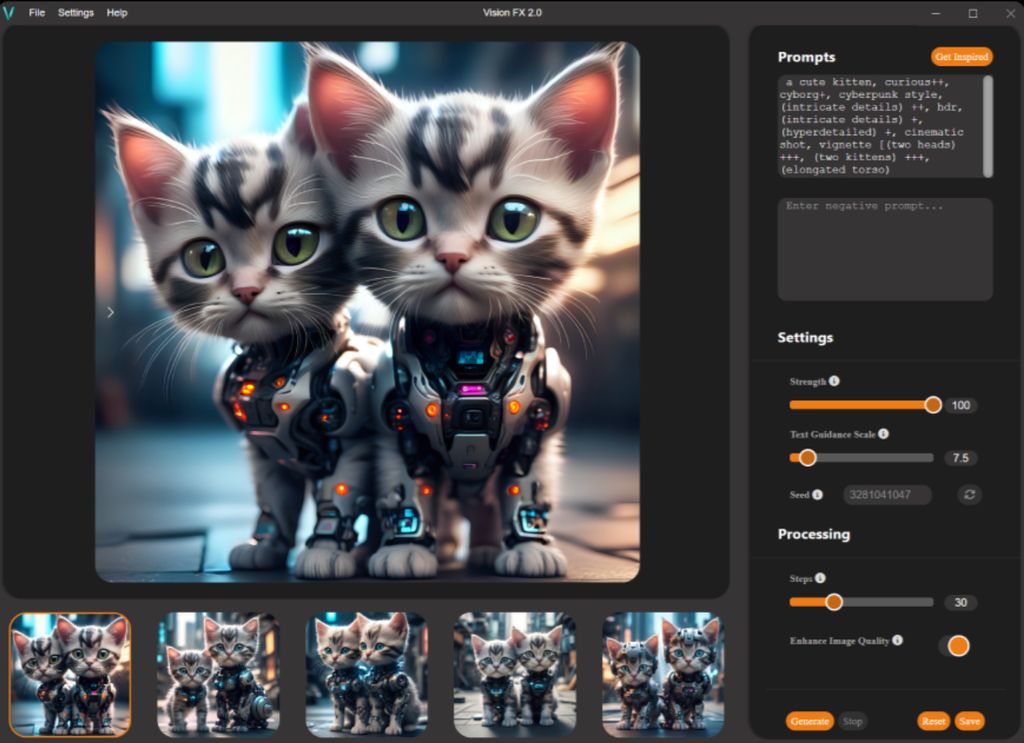Save the current image settings

pos(969,720)
